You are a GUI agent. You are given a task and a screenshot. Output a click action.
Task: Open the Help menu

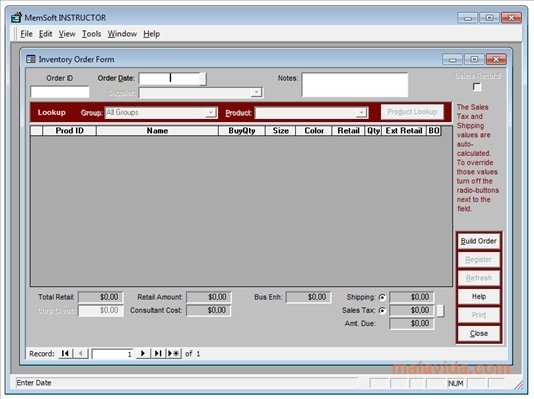(x=152, y=34)
